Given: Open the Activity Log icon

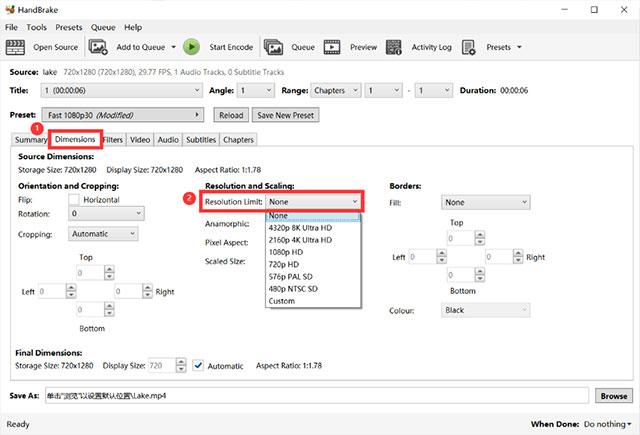Looking at the screenshot, I should point(394,47).
